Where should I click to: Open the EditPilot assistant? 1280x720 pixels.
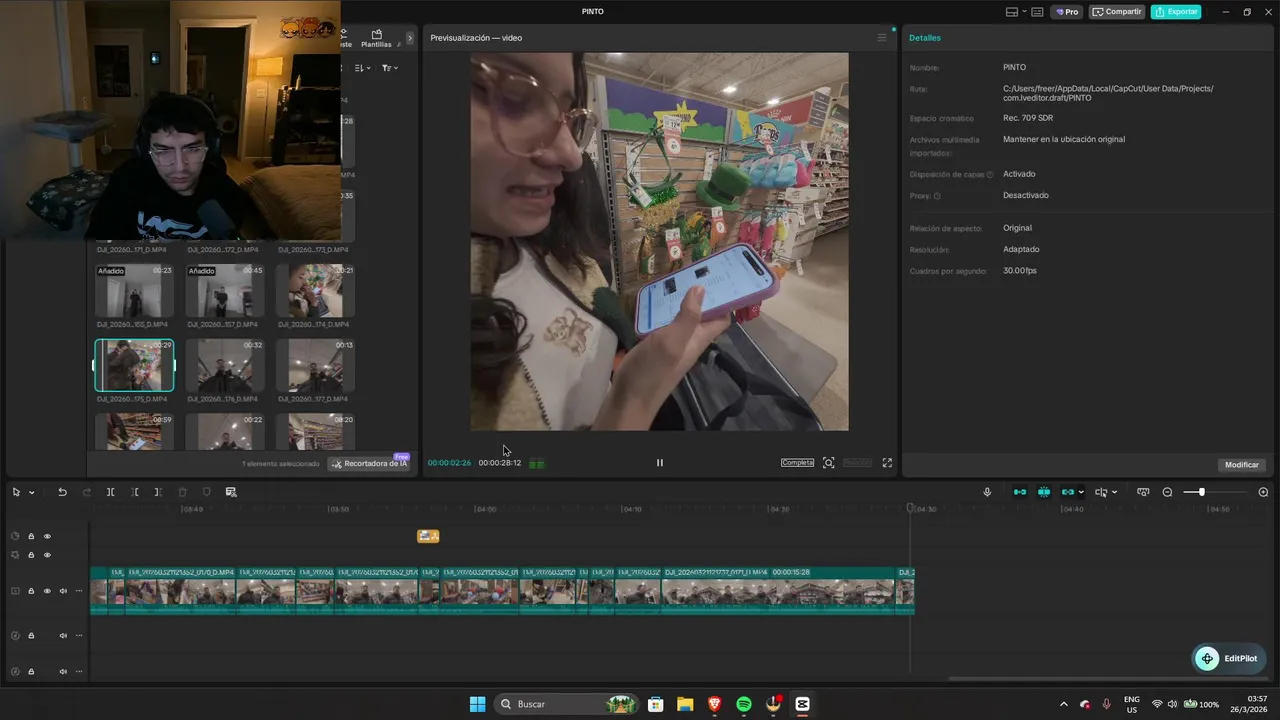[1230, 658]
